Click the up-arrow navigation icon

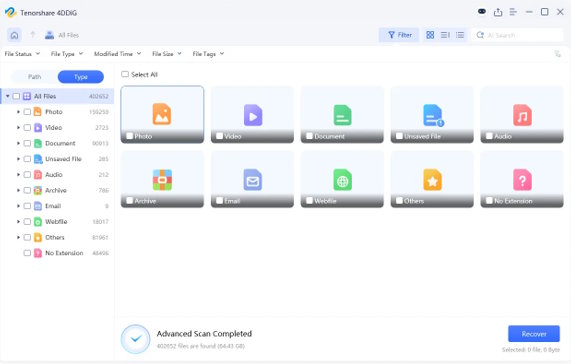pyautogui.click(x=33, y=35)
